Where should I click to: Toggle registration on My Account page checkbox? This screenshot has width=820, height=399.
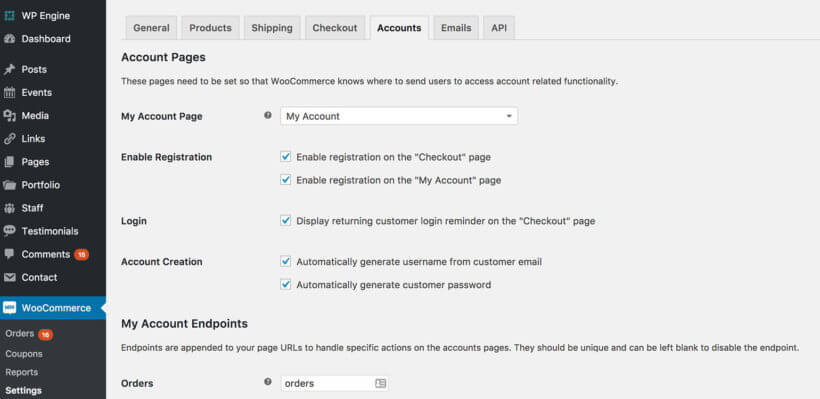point(286,179)
